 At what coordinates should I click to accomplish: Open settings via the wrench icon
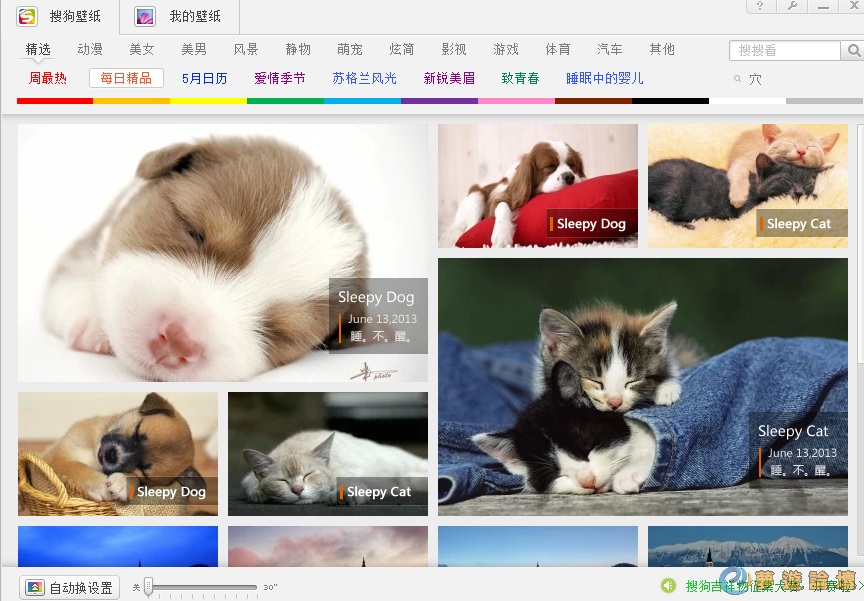click(x=792, y=6)
